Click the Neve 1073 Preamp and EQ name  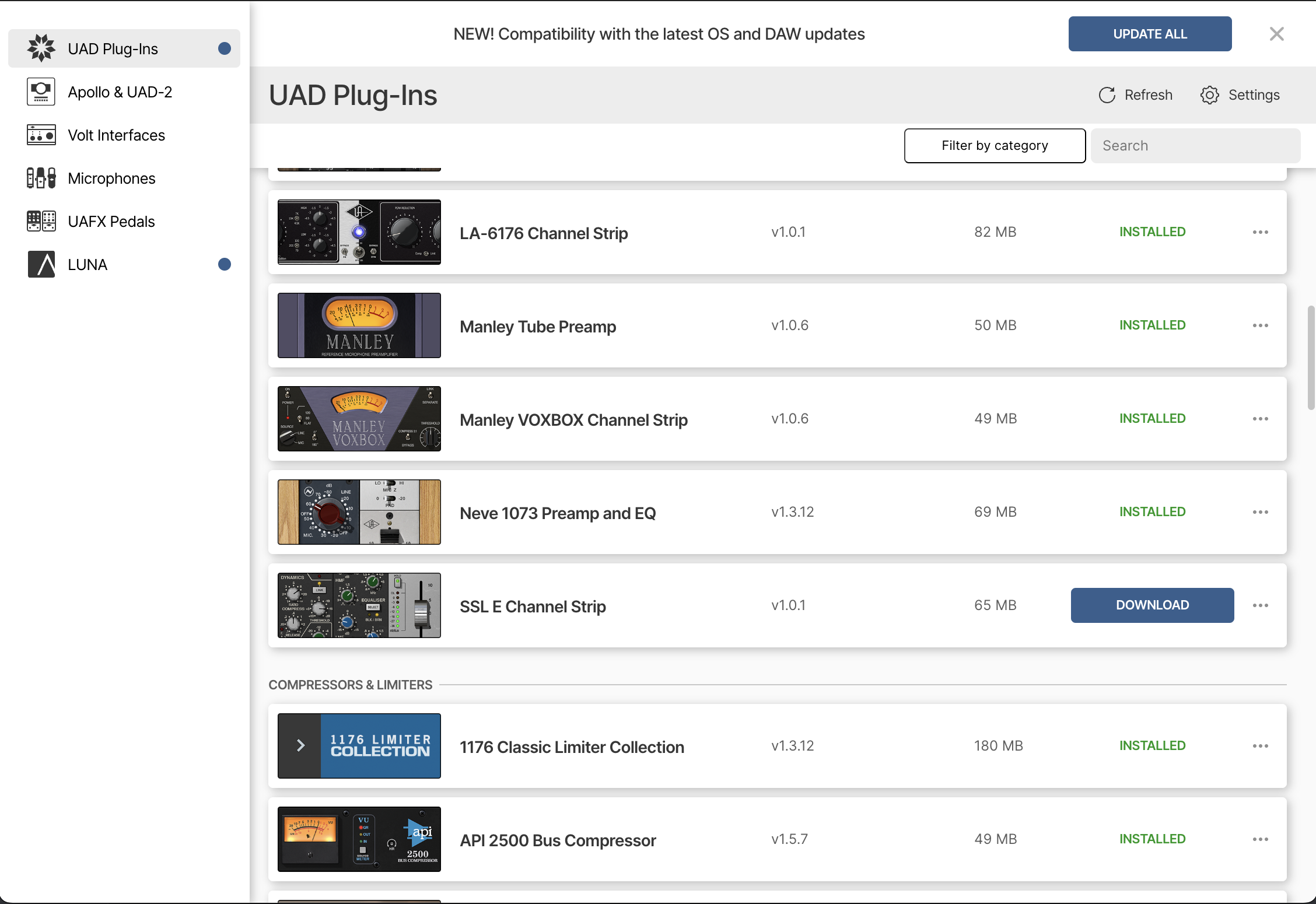[558, 513]
